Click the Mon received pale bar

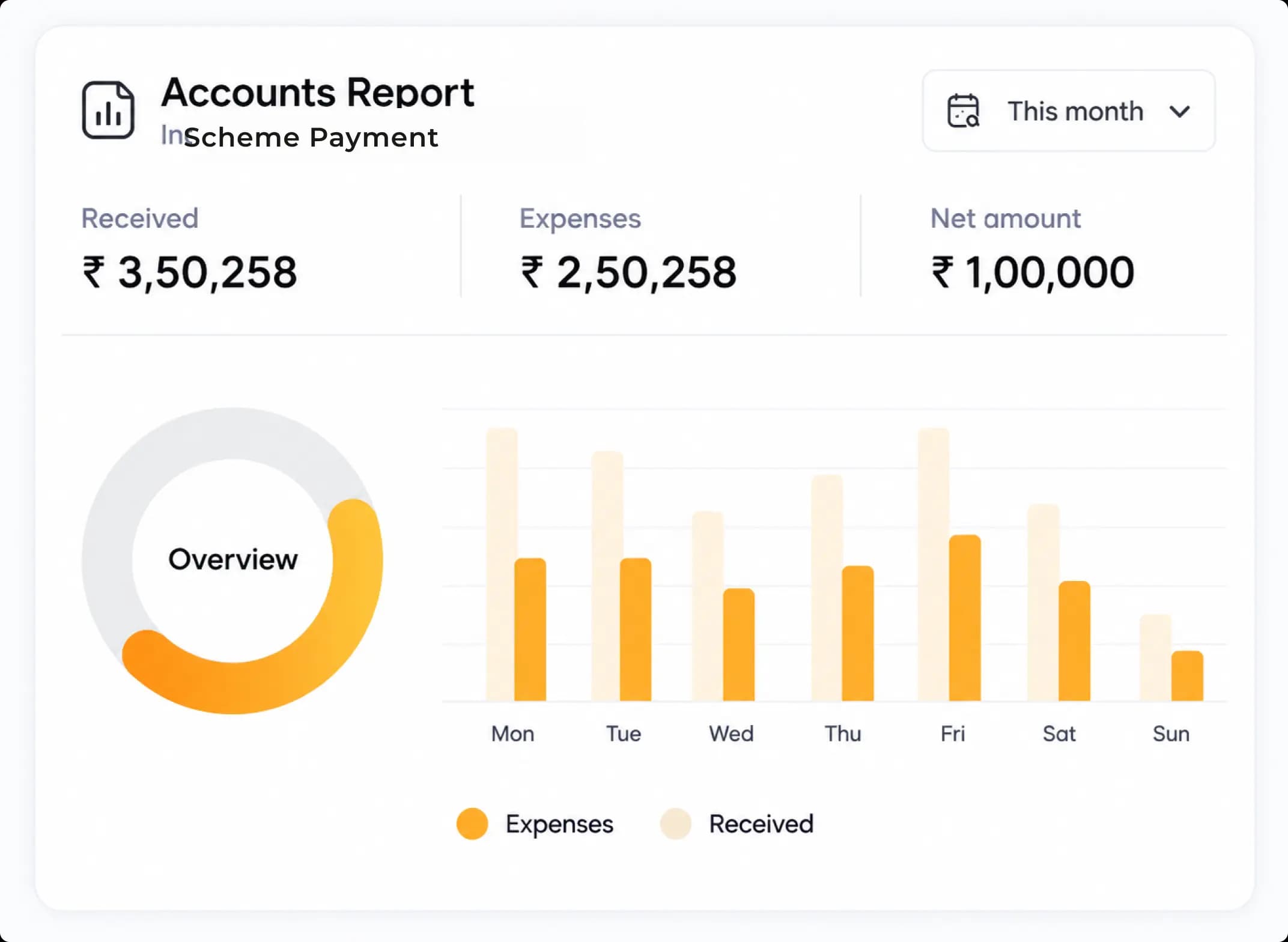point(500,564)
